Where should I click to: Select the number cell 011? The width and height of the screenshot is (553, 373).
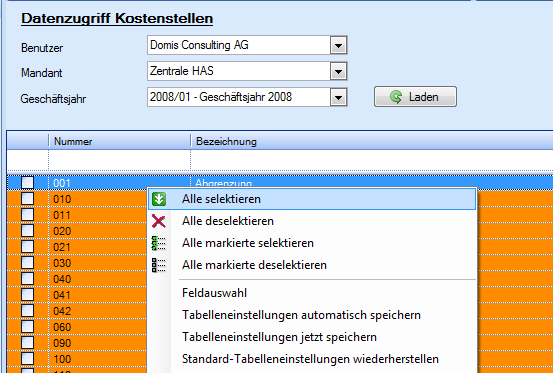click(98, 215)
